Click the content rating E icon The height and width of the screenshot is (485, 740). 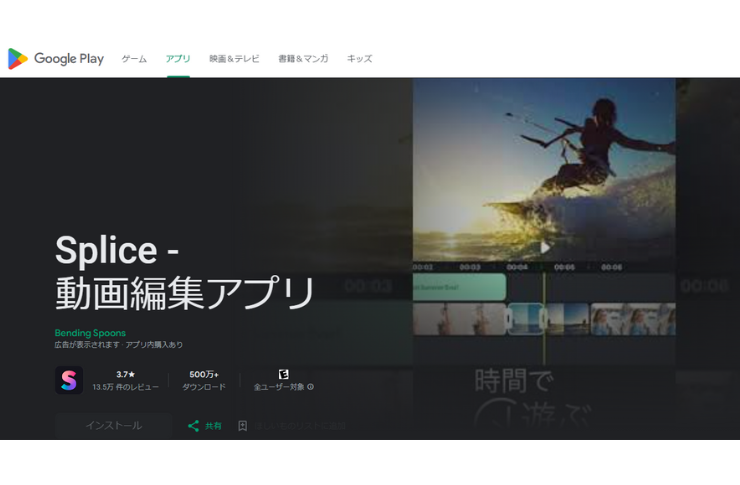point(283,374)
